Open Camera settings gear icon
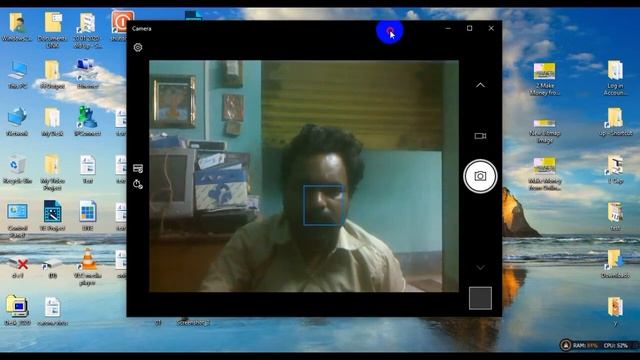 138,47
